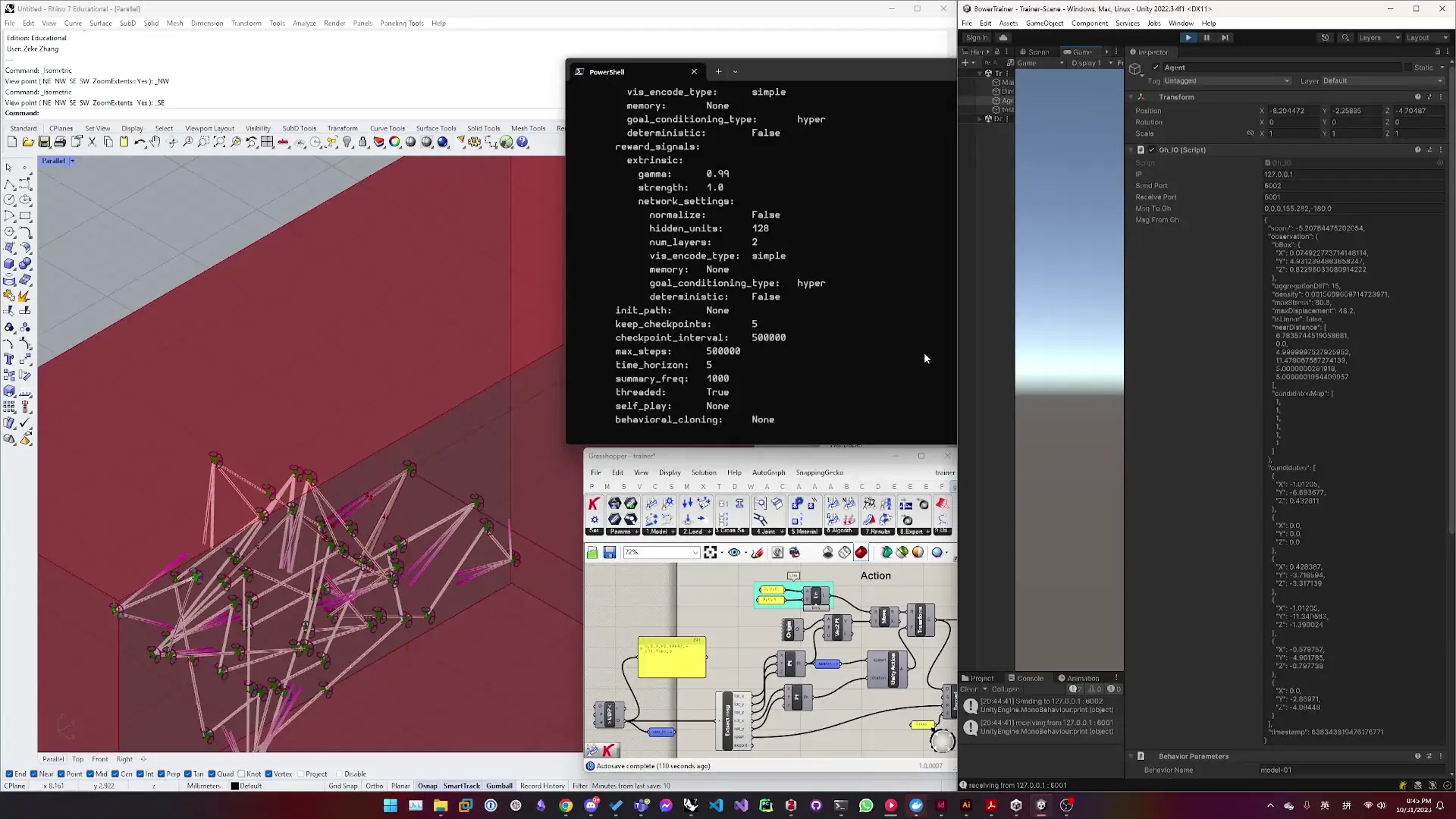Toggle the Near osnap checkbox
Viewport: 1456px width, 819px height.
tap(34, 774)
